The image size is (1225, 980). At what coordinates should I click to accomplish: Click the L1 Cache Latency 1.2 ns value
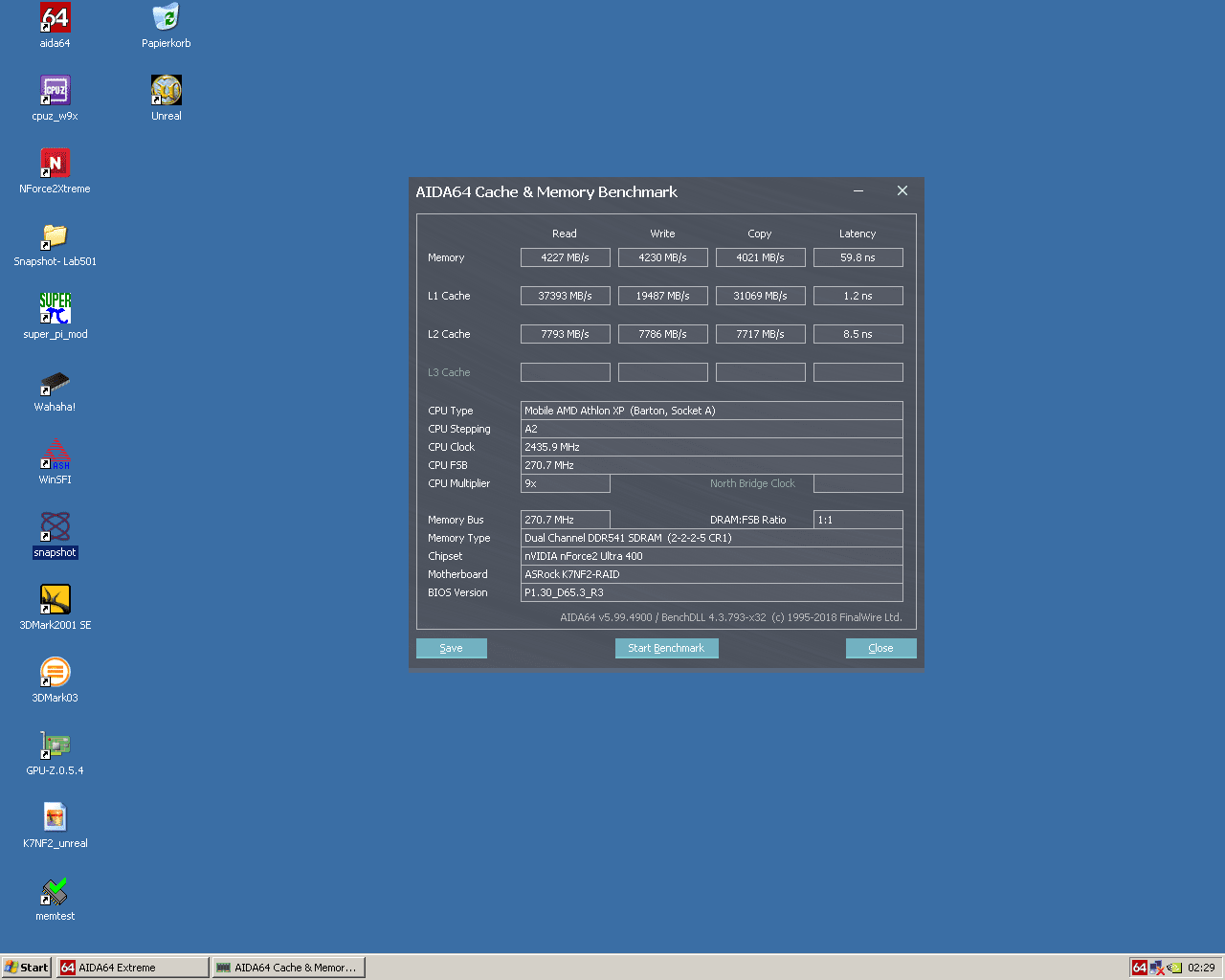click(x=858, y=296)
